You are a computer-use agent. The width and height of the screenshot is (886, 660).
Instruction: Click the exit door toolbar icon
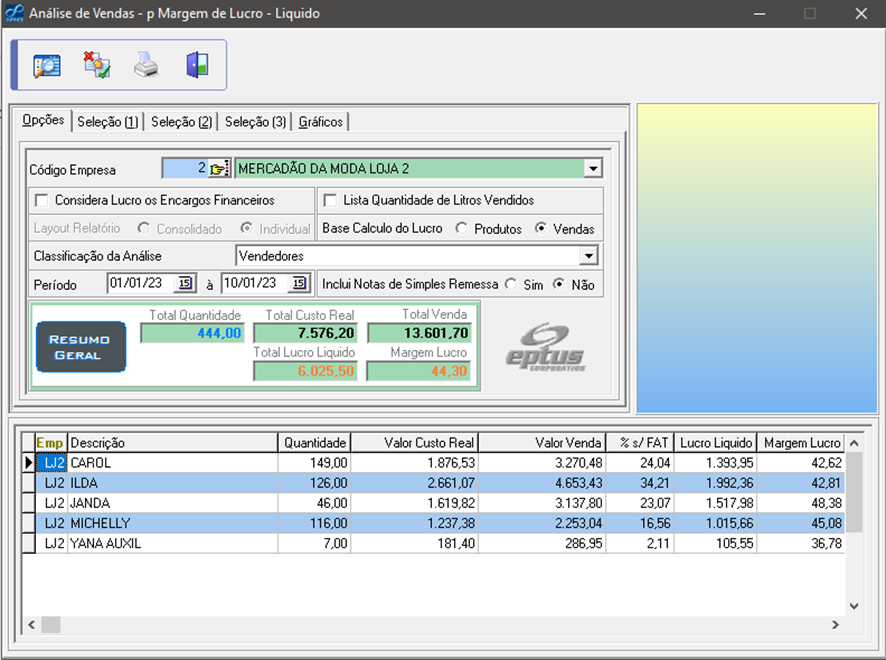[x=197, y=66]
